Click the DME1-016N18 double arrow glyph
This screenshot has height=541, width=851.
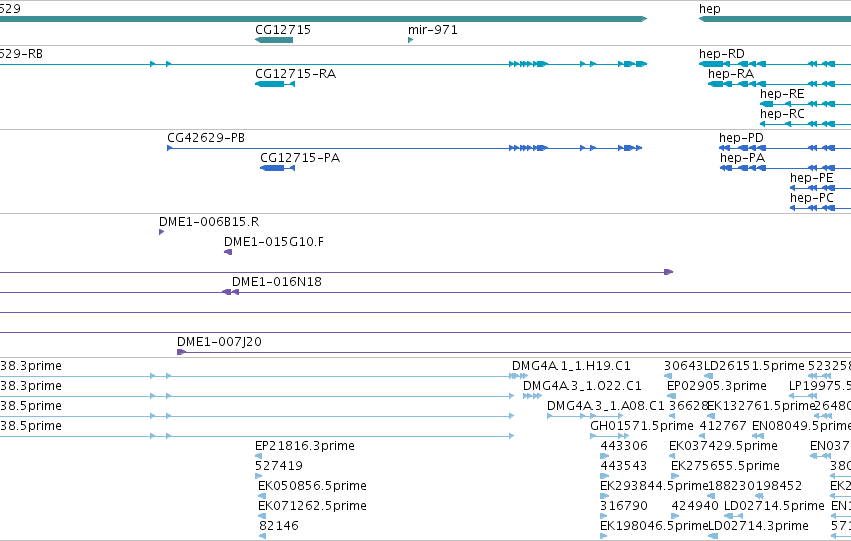tap(230, 292)
